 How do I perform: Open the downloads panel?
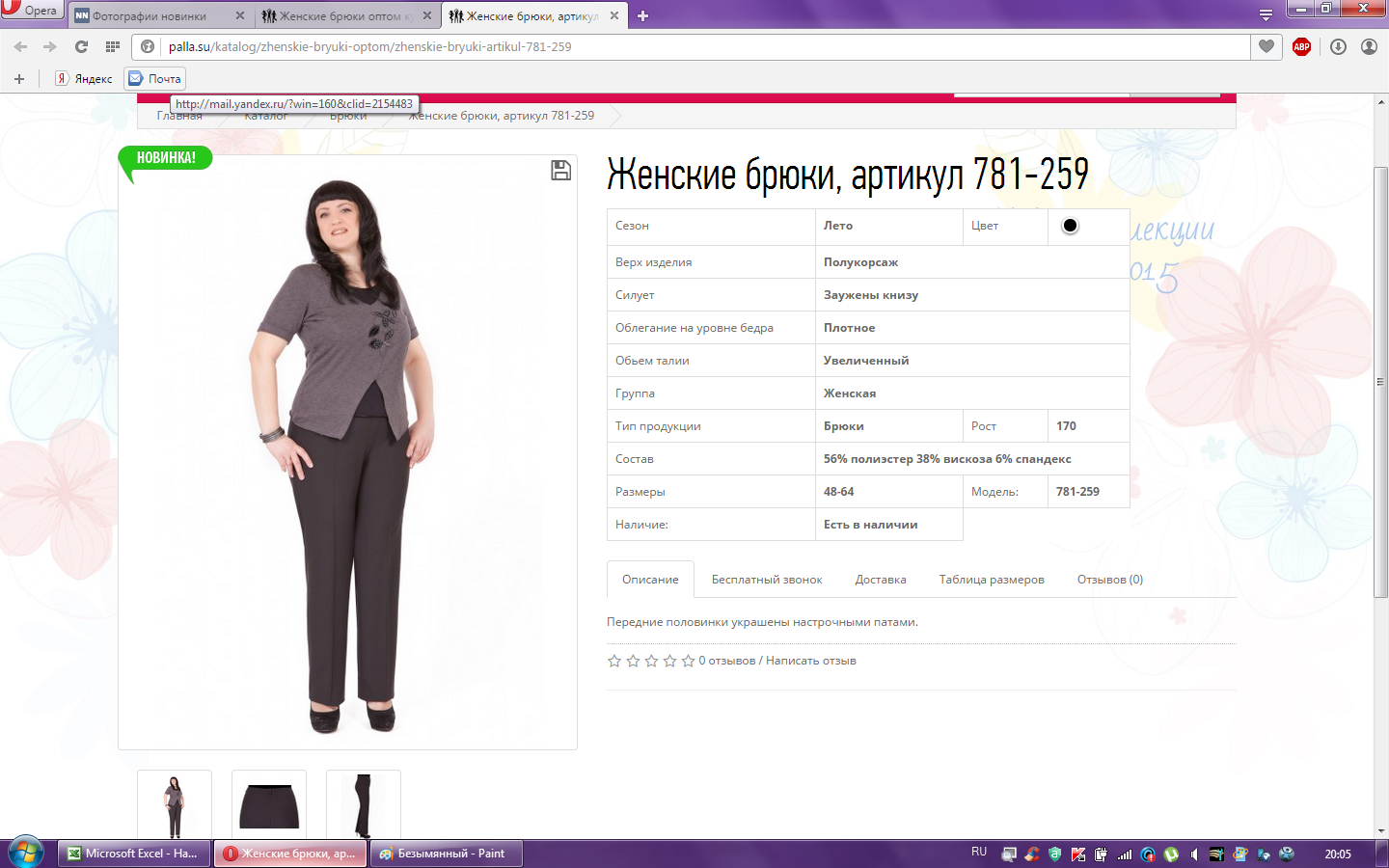1338,46
